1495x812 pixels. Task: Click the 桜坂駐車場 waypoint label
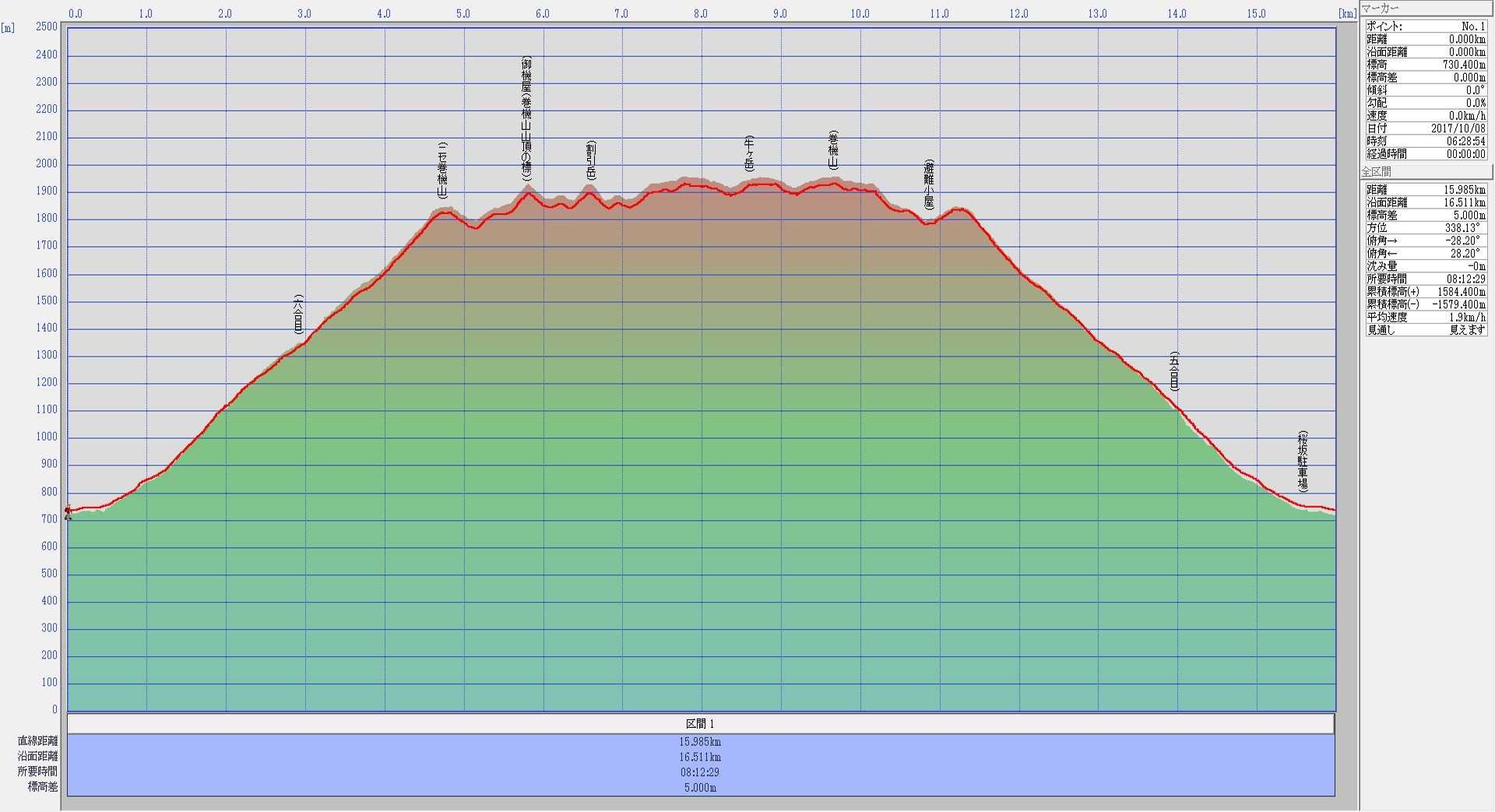tap(1302, 461)
